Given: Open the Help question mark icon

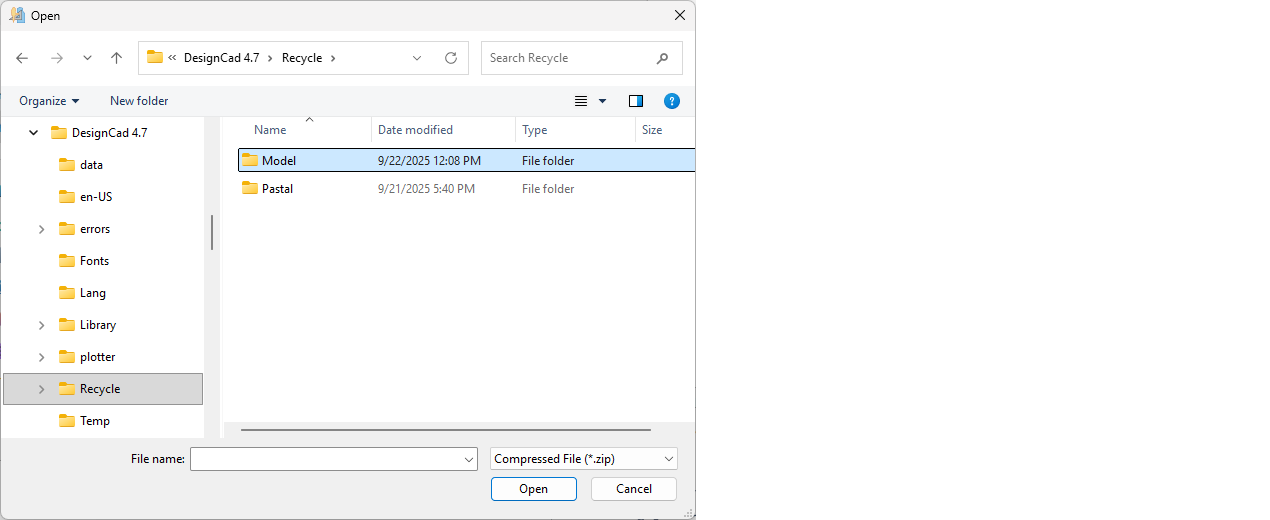Looking at the screenshot, I should pos(672,101).
